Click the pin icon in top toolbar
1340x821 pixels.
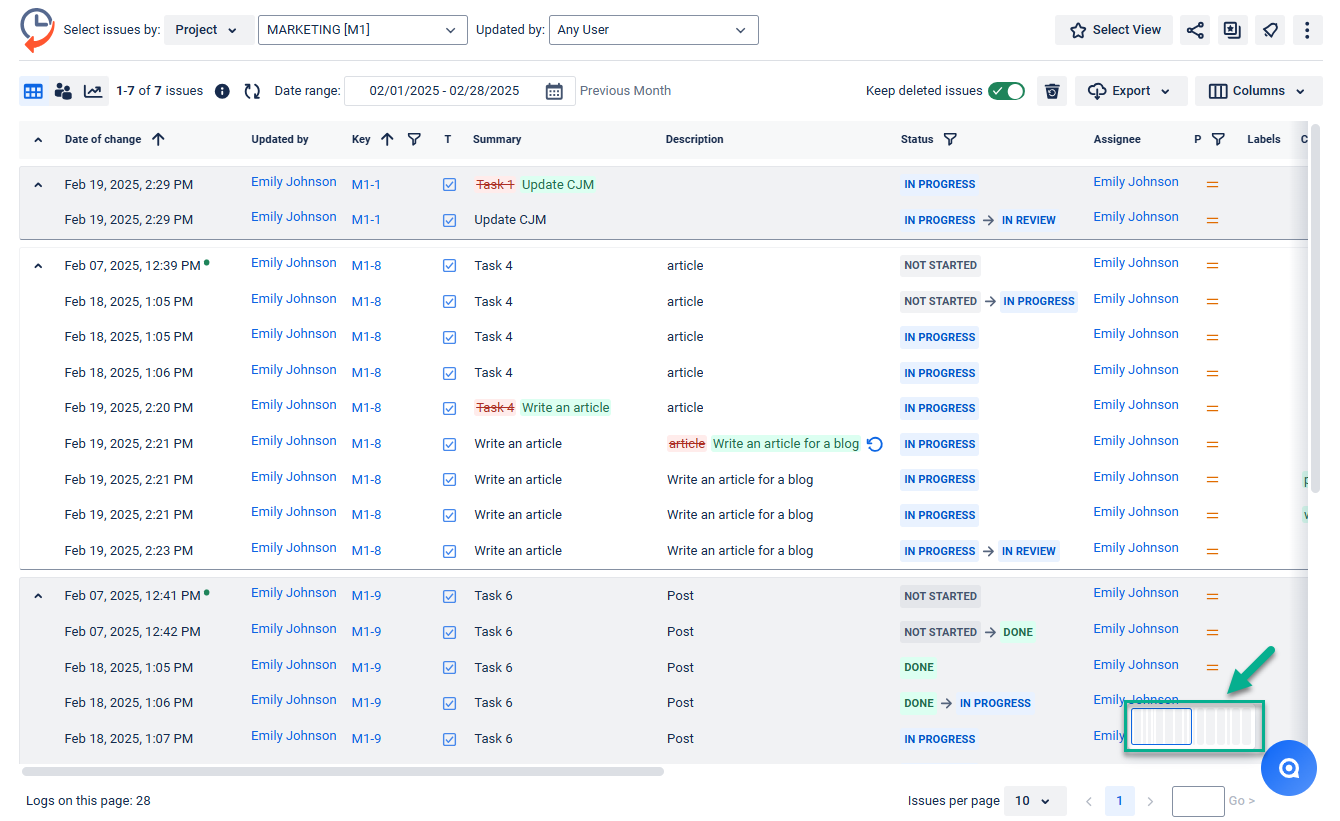click(x=1269, y=30)
